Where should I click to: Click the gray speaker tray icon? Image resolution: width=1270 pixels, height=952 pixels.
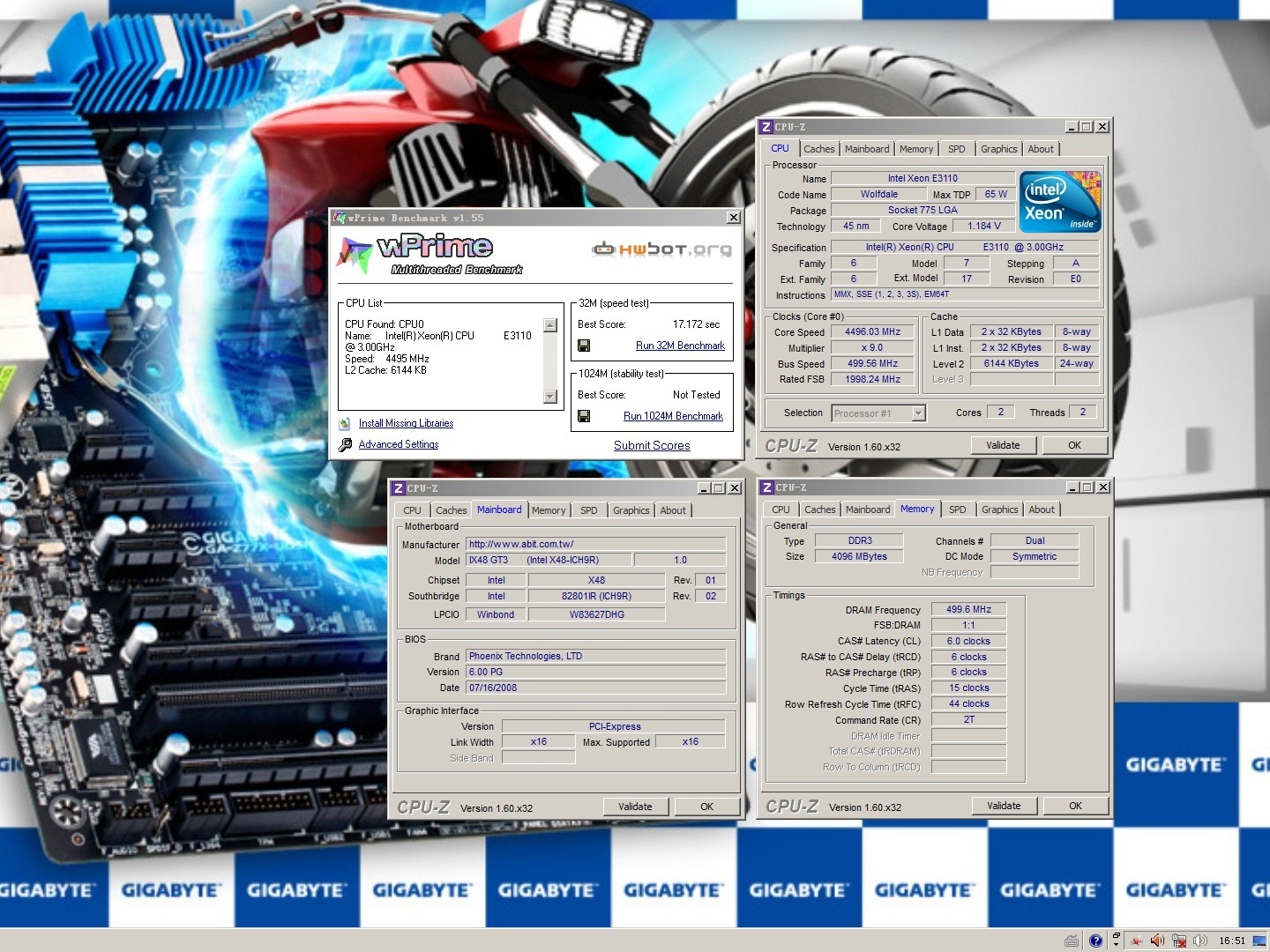pyautogui.click(x=1200, y=941)
